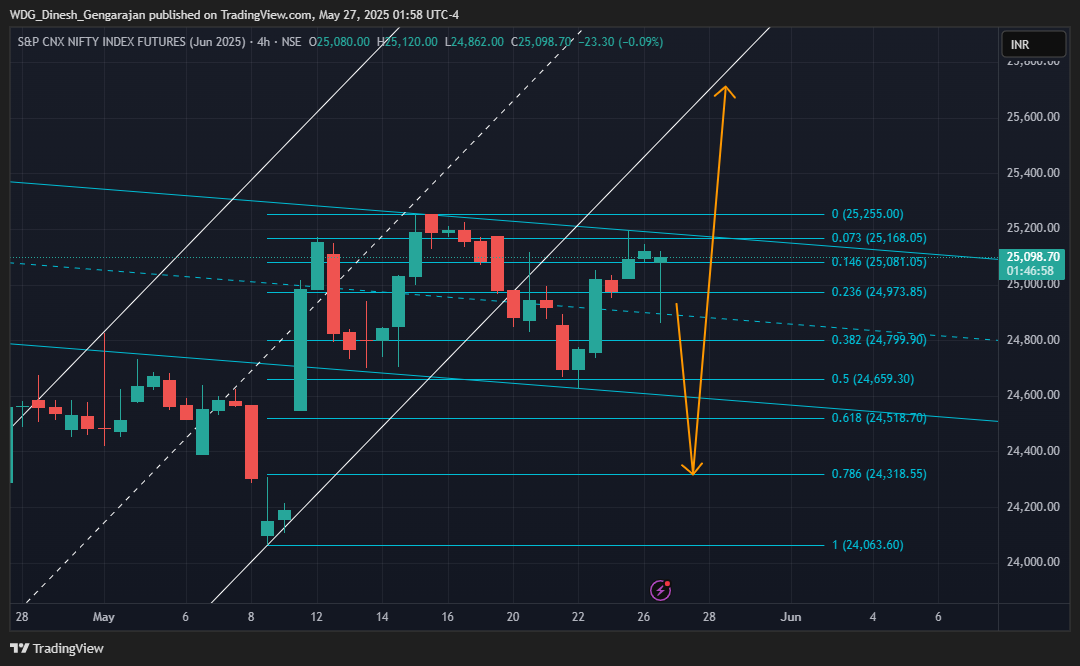Click date 26 on the time axis

point(643,617)
